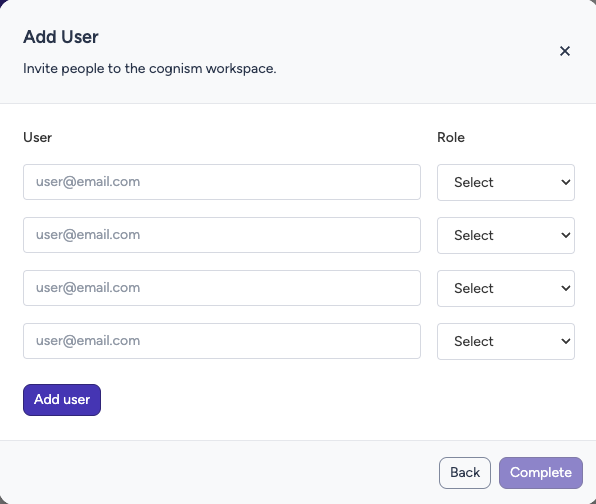Close the Add User dialog with X
596x504 pixels.
point(565,51)
